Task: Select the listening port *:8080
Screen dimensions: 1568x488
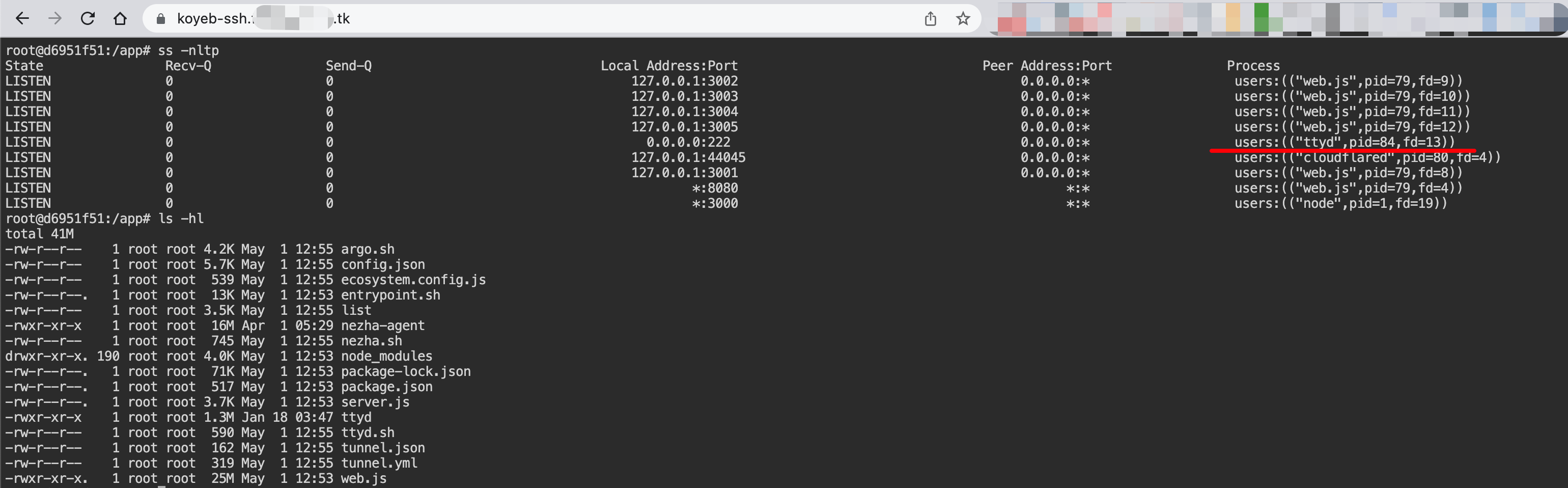Action: pyautogui.click(x=715, y=187)
